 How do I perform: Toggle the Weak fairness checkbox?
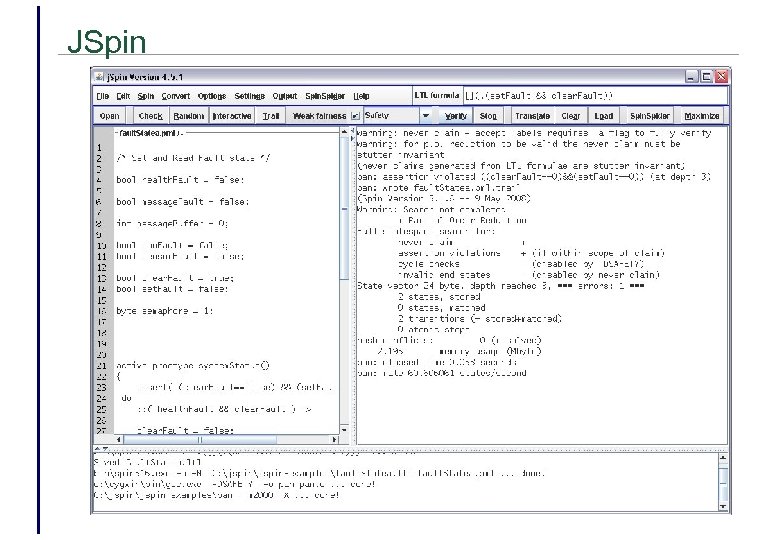click(x=355, y=116)
